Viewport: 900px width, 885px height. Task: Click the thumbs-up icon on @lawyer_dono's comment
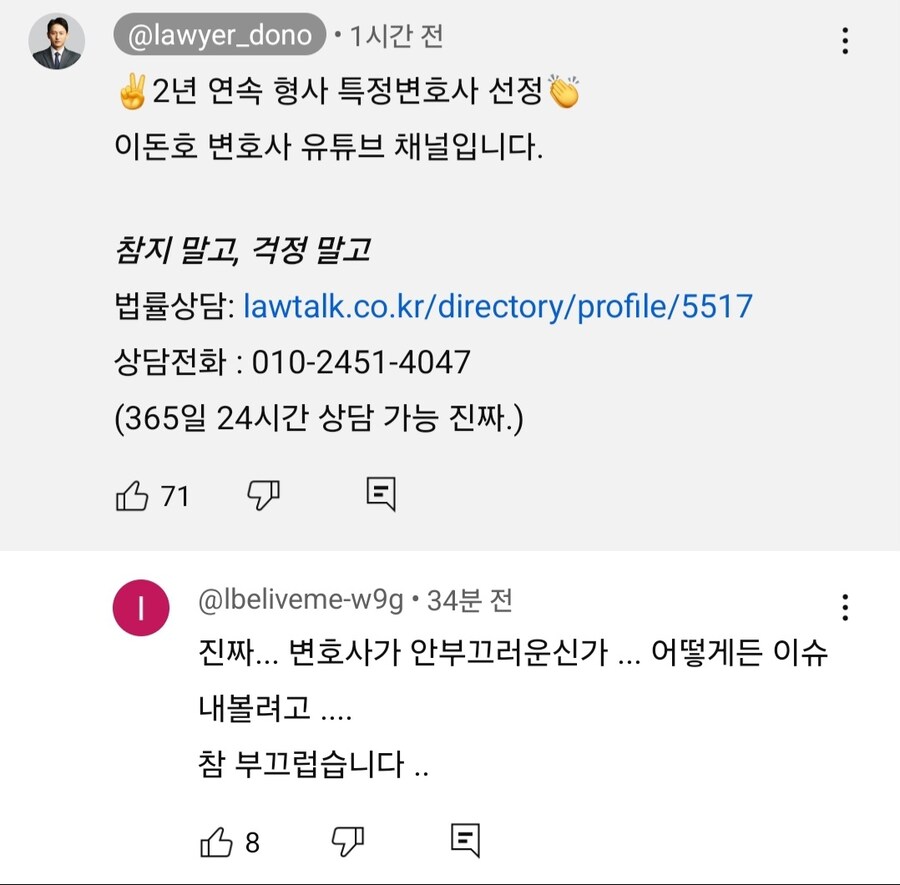133,494
